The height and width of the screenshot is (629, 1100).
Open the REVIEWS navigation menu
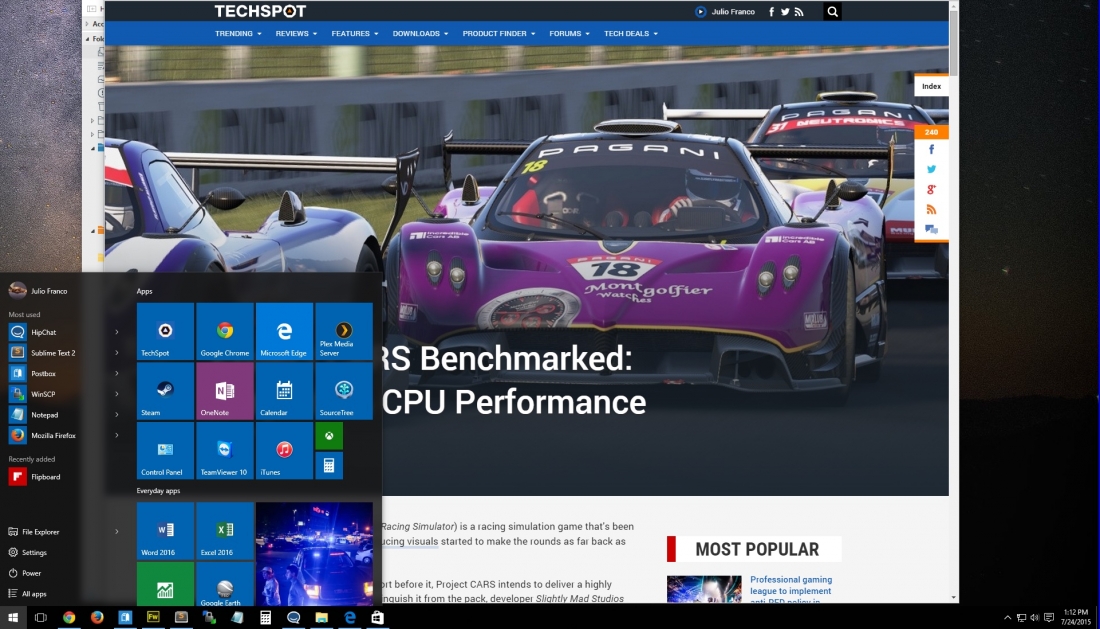pyautogui.click(x=296, y=34)
